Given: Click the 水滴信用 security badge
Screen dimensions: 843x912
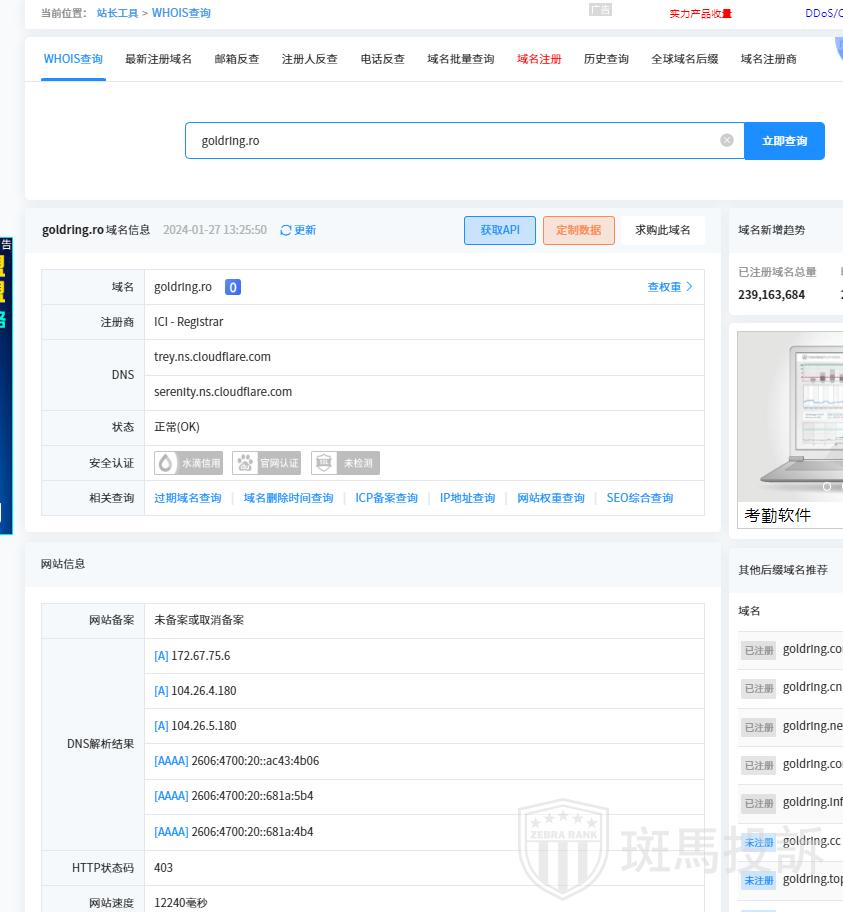Looking at the screenshot, I should pos(189,463).
